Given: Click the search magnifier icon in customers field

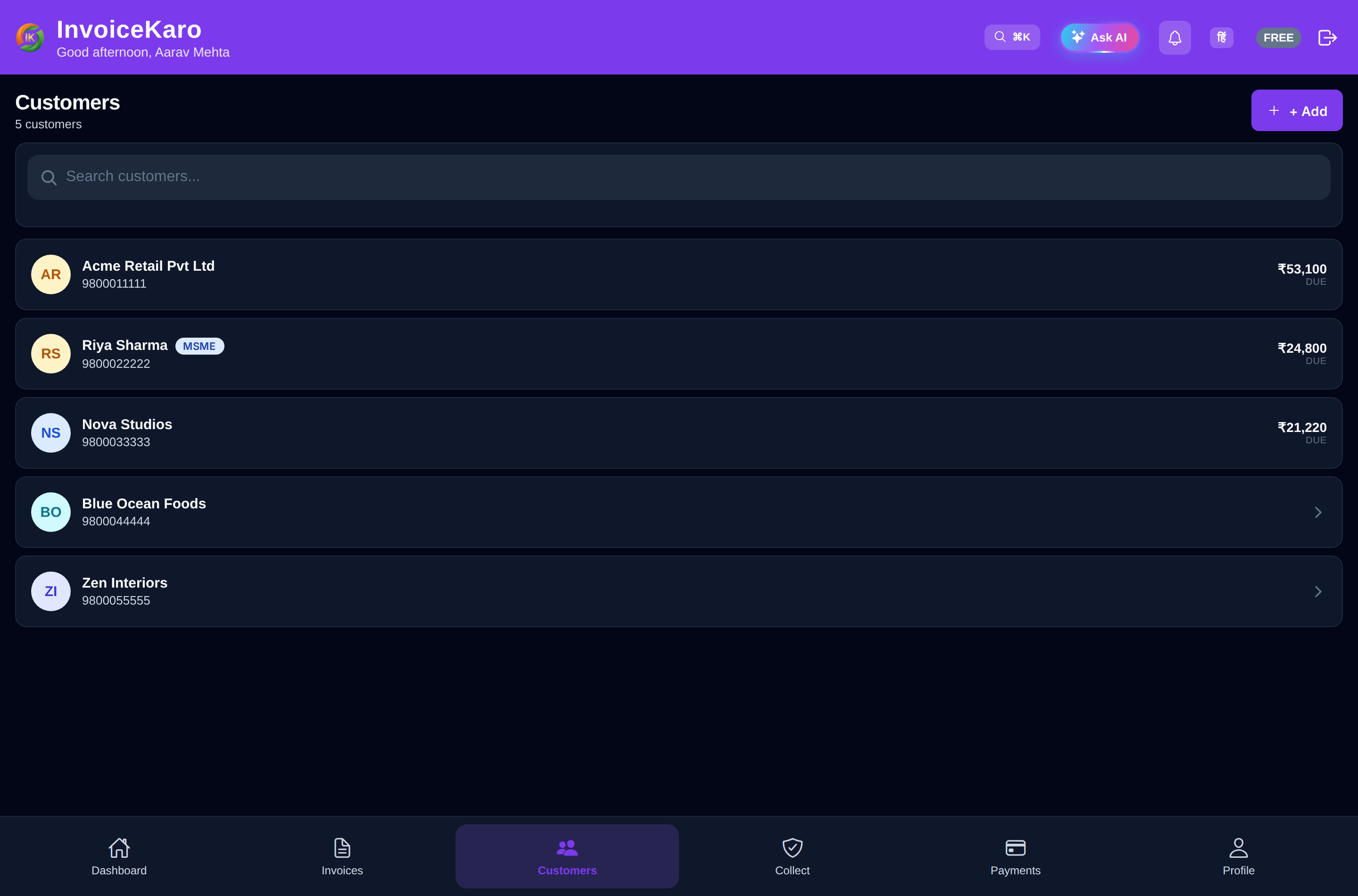Looking at the screenshot, I should [49, 178].
